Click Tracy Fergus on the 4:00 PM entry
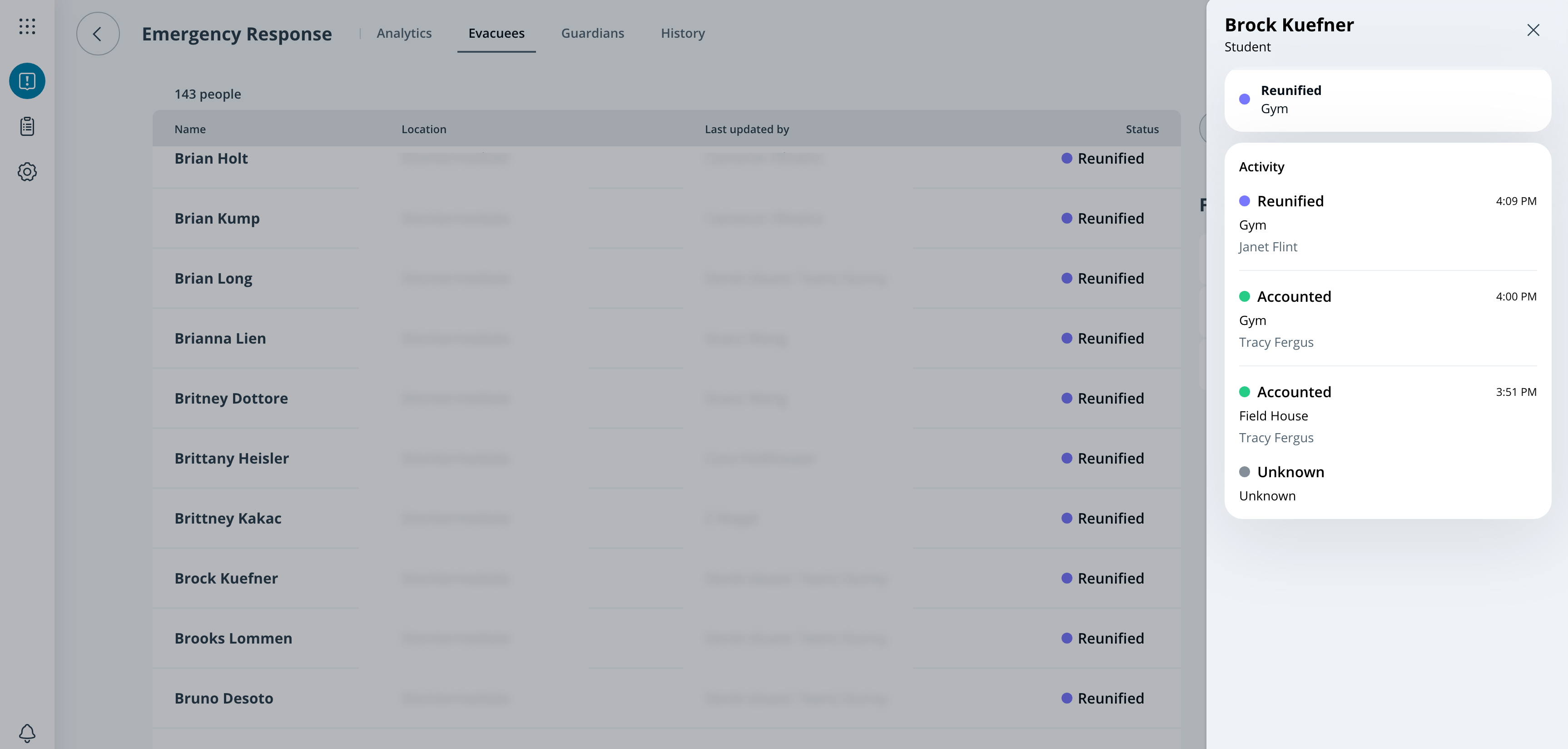Viewport: 1568px width, 749px height. [x=1276, y=343]
